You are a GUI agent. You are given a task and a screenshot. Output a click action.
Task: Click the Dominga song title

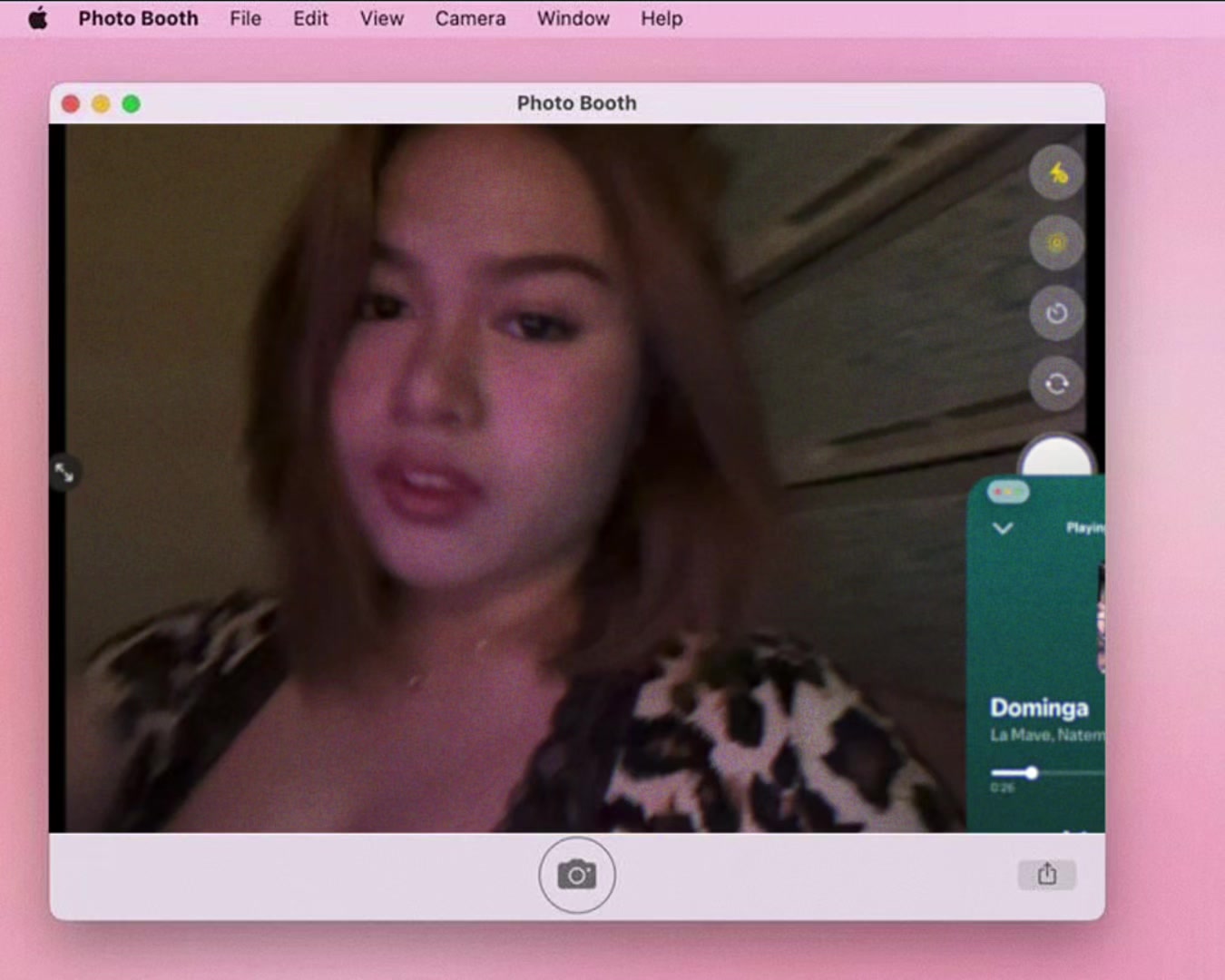pos(1039,708)
